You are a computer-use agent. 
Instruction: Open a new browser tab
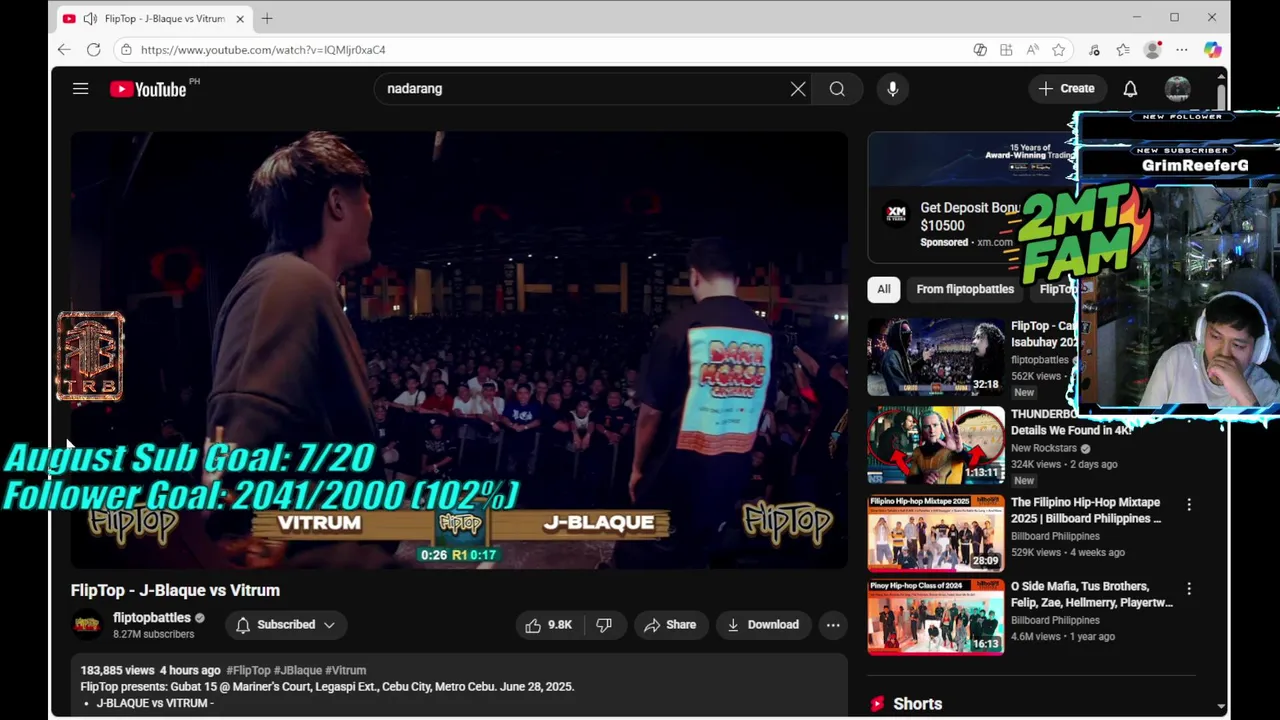[267, 18]
